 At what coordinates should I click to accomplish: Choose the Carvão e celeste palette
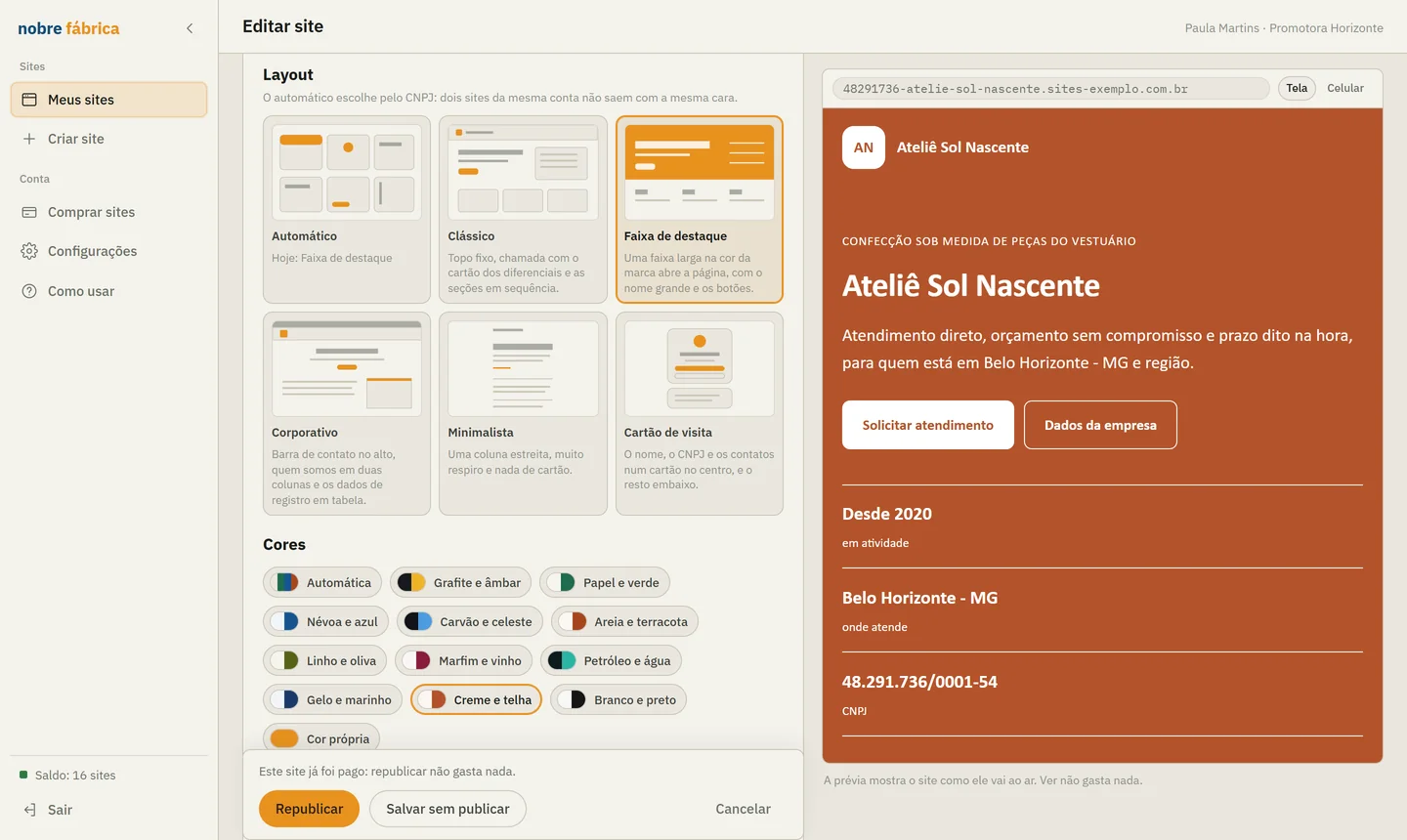470,622
